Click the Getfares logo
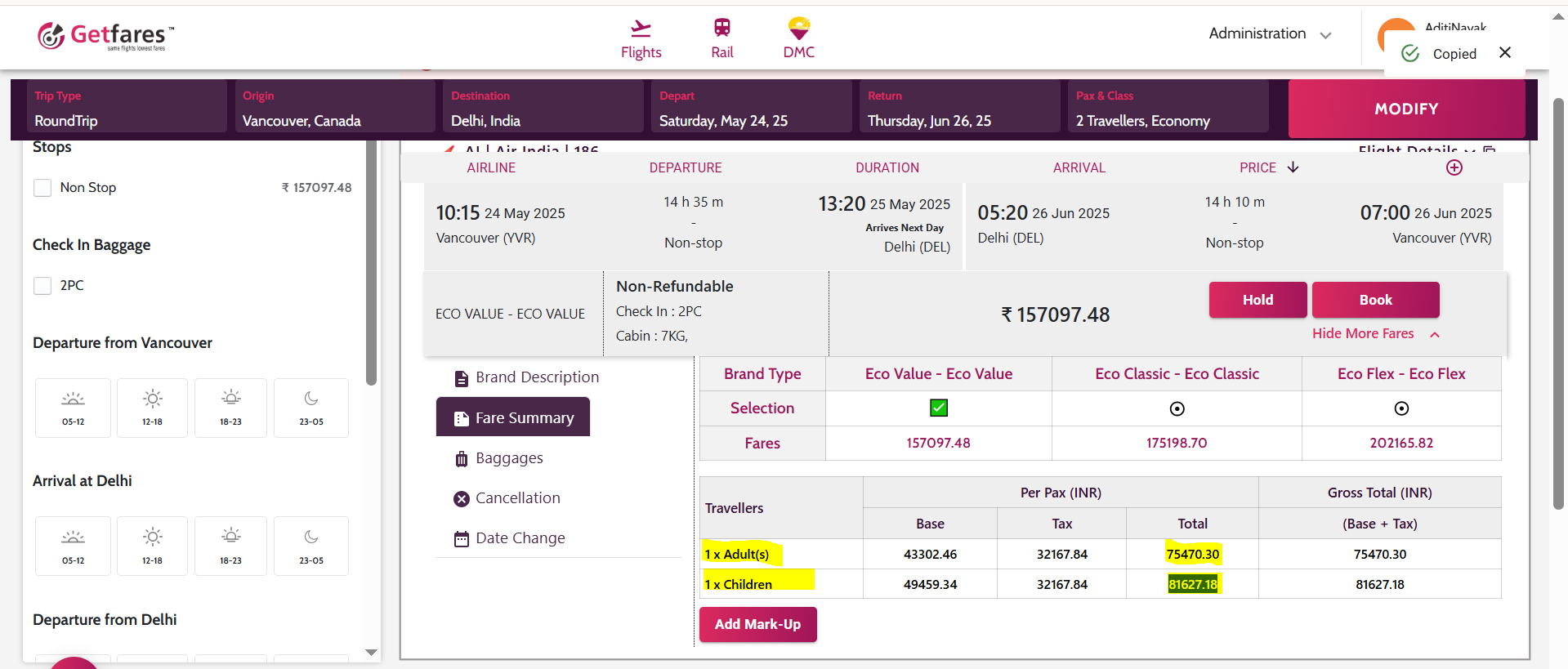 click(105, 36)
